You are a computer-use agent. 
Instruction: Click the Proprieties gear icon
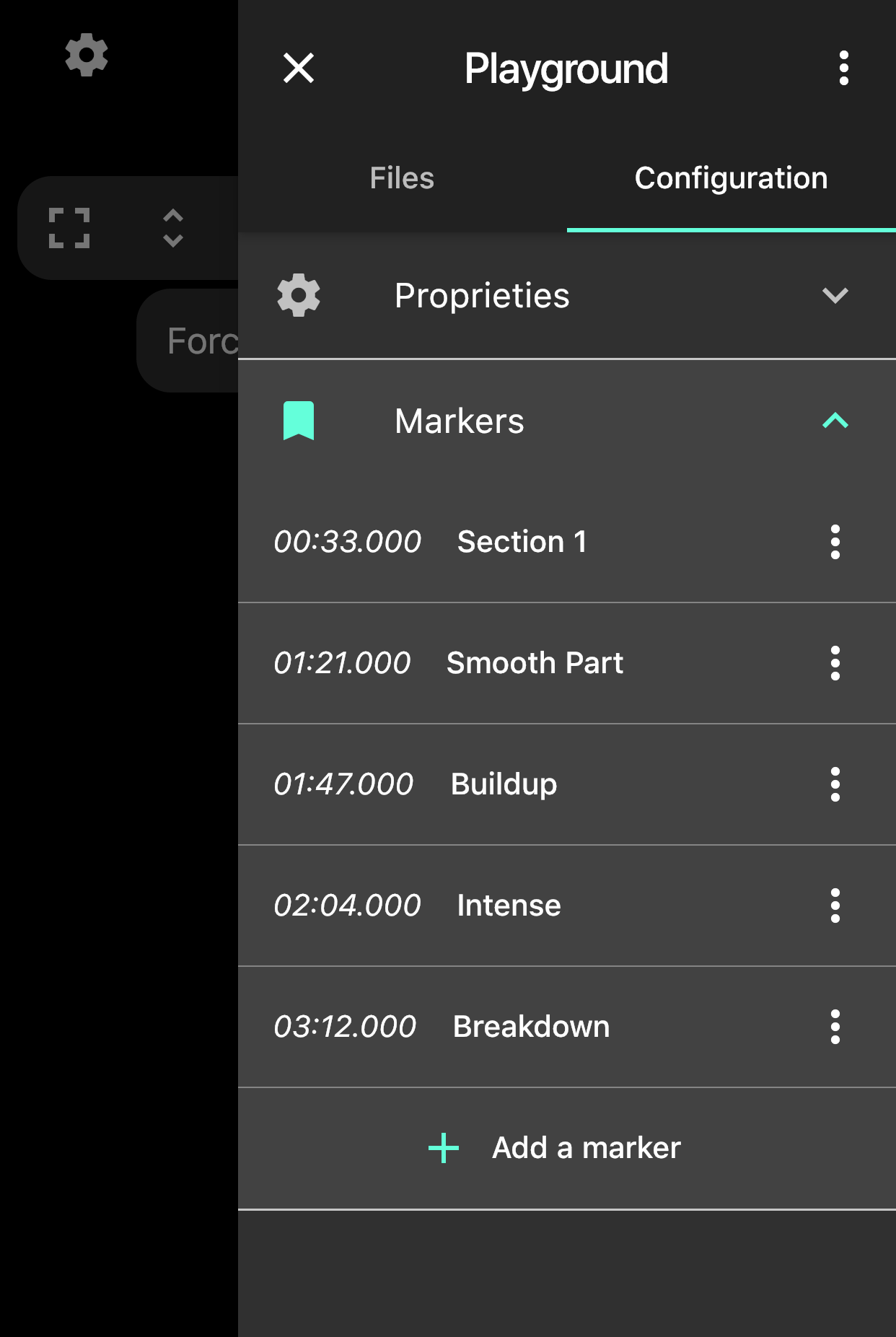pyautogui.click(x=299, y=295)
